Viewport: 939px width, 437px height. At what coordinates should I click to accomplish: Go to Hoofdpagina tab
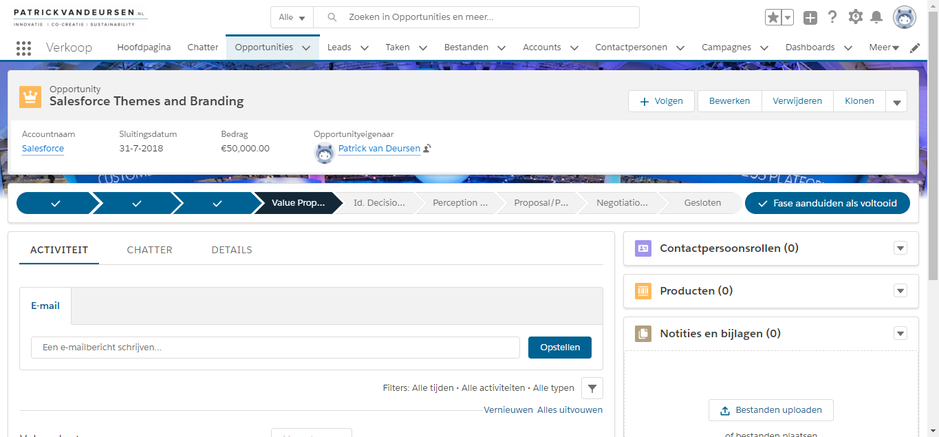[x=144, y=47]
